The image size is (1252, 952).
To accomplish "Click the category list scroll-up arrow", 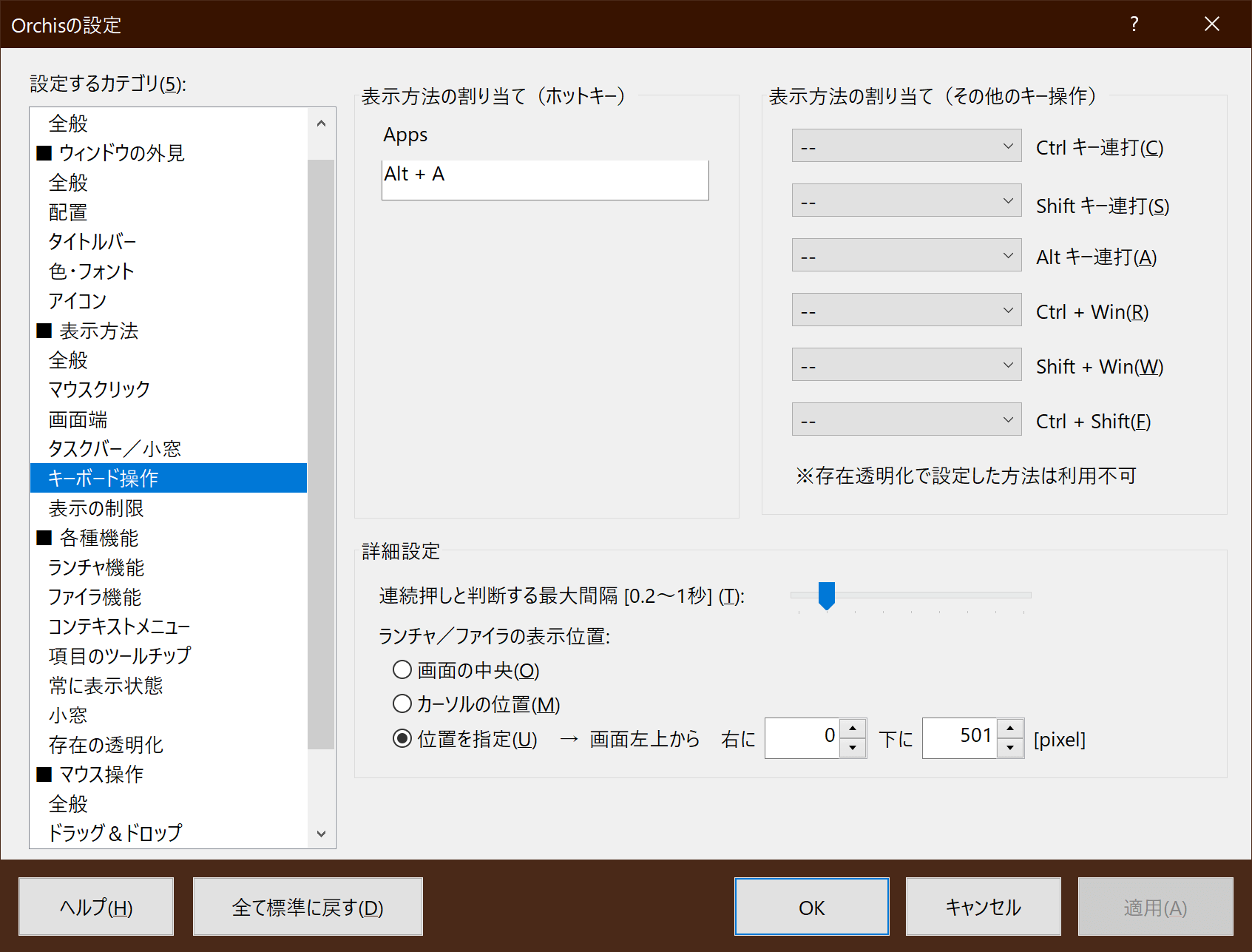I will [x=321, y=124].
